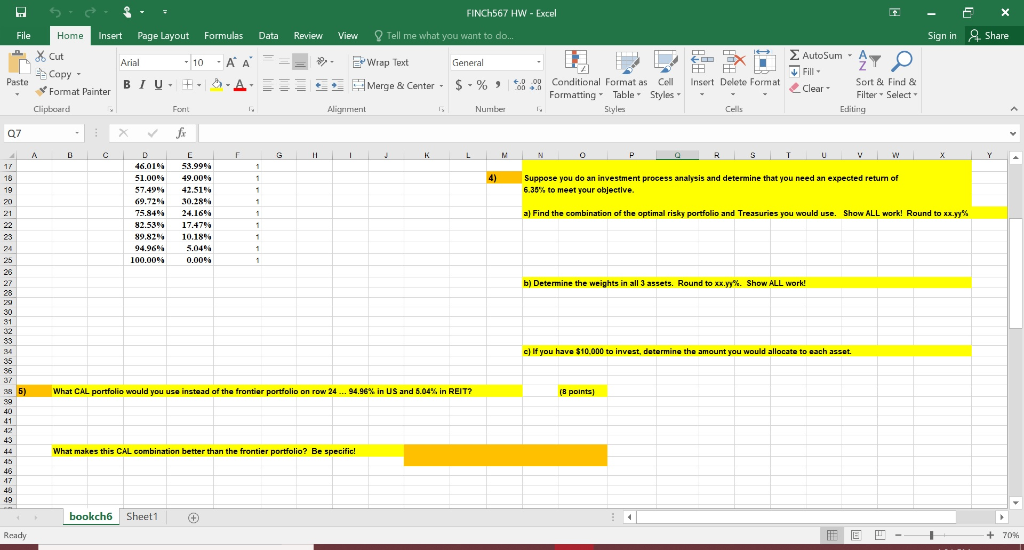The image size is (1024, 550).
Task: Switch to the Data ribbon tab
Action: pyautogui.click(x=268, y=35)
